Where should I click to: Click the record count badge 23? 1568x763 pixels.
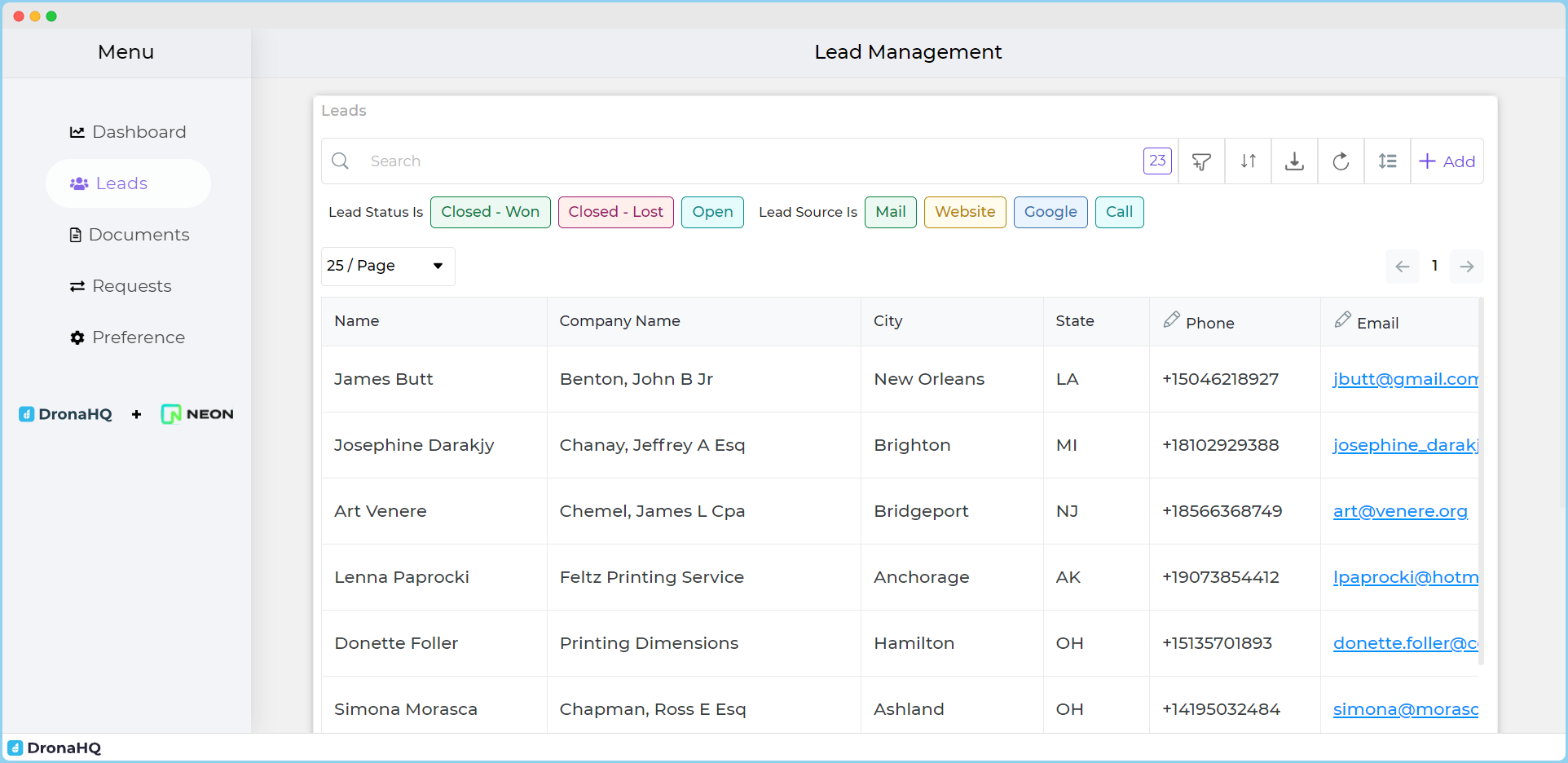[x=1157, y=161]
